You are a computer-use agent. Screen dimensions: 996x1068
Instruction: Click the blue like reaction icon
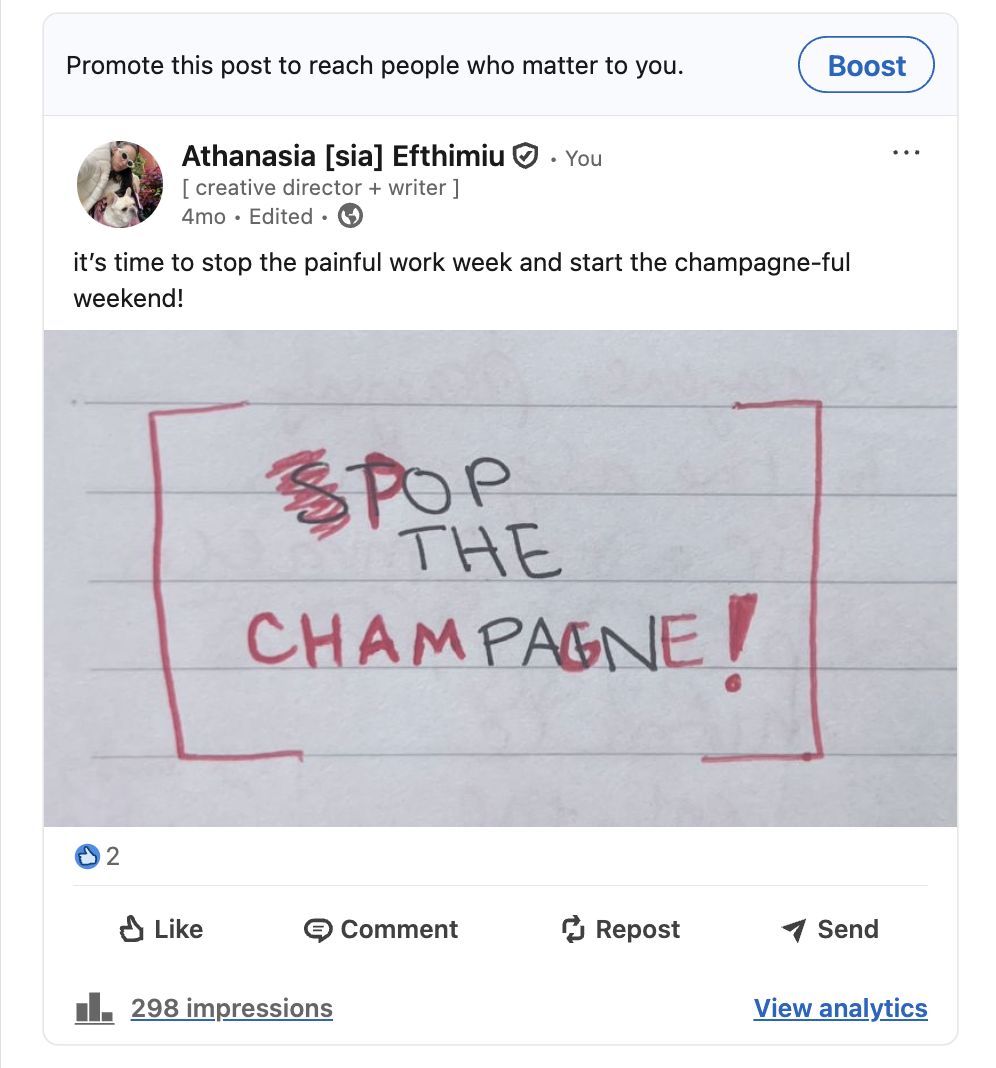pos(87,856)
